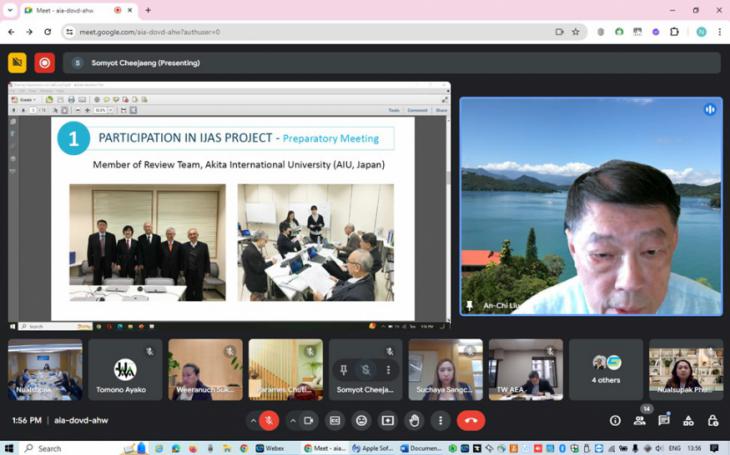Click the Present now button
730x455 pixels.
point(387,421)
